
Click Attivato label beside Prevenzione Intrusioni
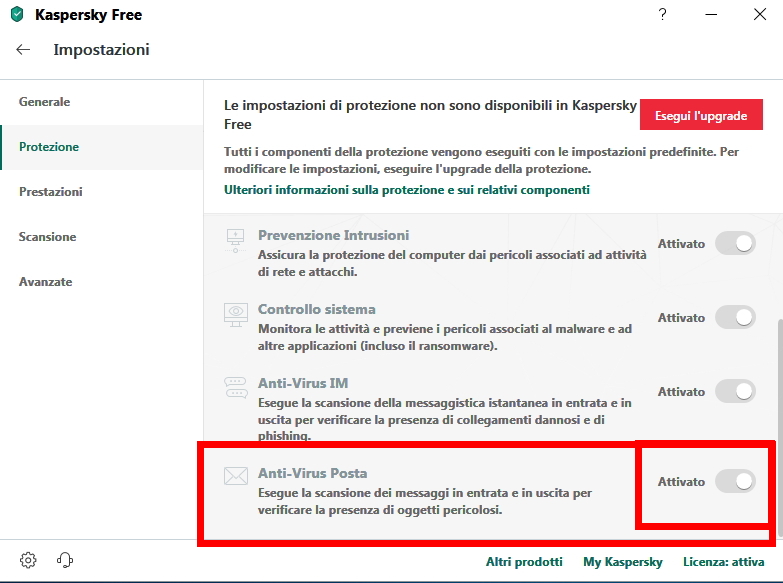[x=681, y=244]
